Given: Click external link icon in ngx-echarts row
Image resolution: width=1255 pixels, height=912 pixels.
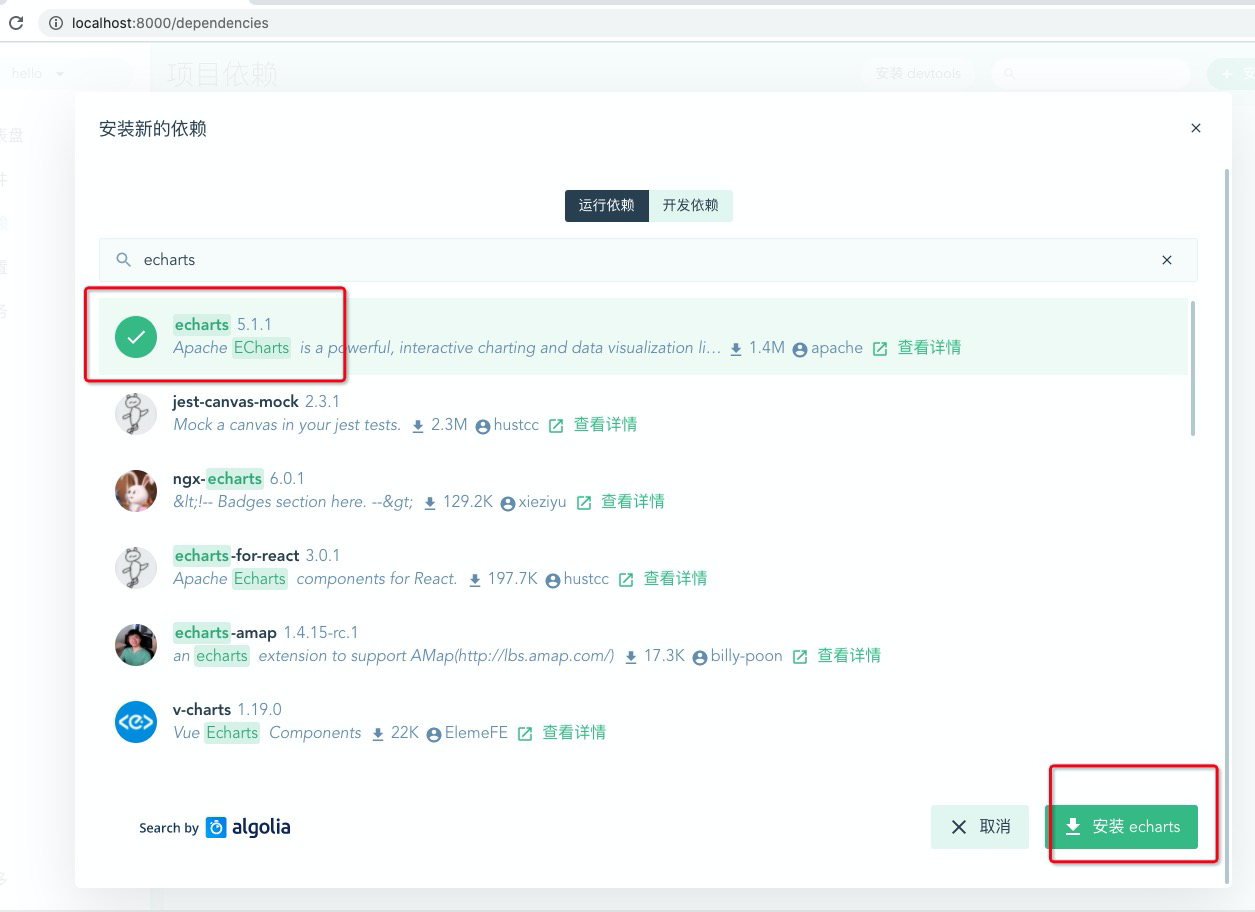Looking at the screenshot, I should [584, 503].
